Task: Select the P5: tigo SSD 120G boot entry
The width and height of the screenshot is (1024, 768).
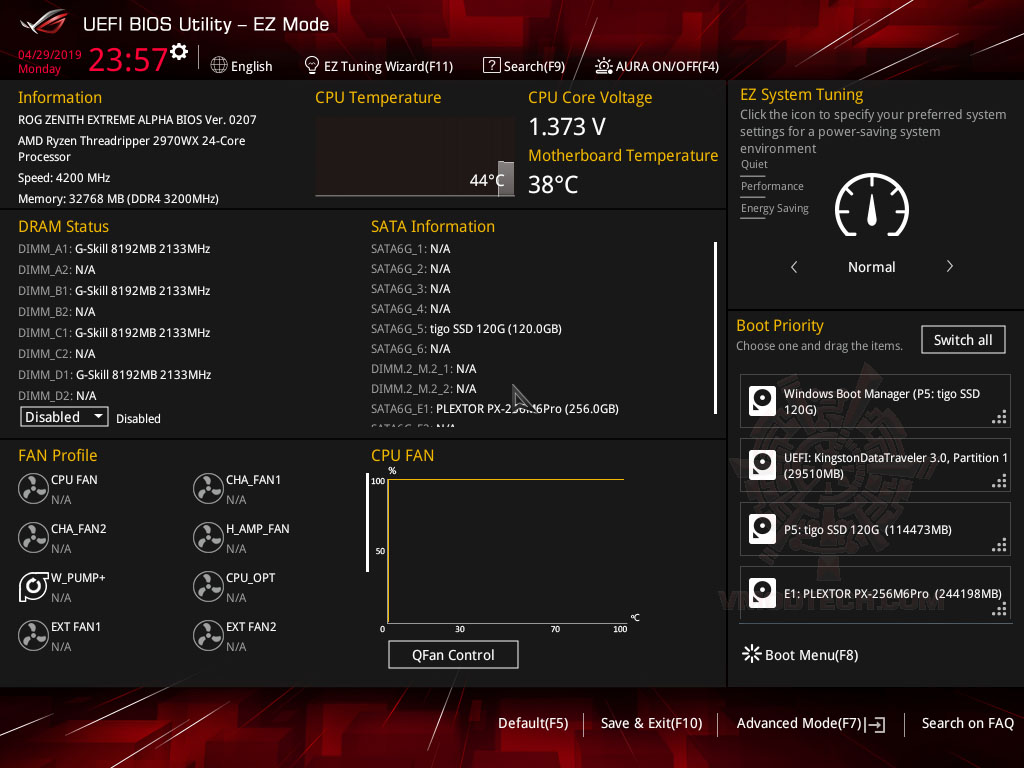Action: point(875,529)
